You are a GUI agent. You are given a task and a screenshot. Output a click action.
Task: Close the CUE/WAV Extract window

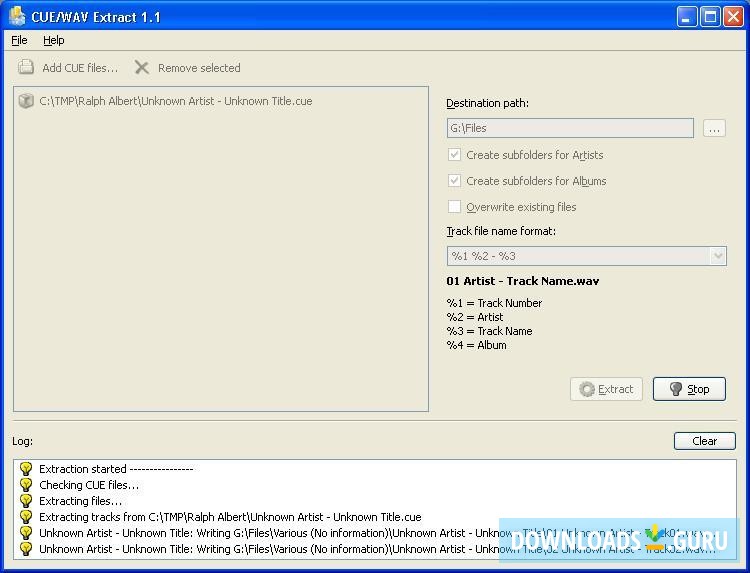point(733,17)
